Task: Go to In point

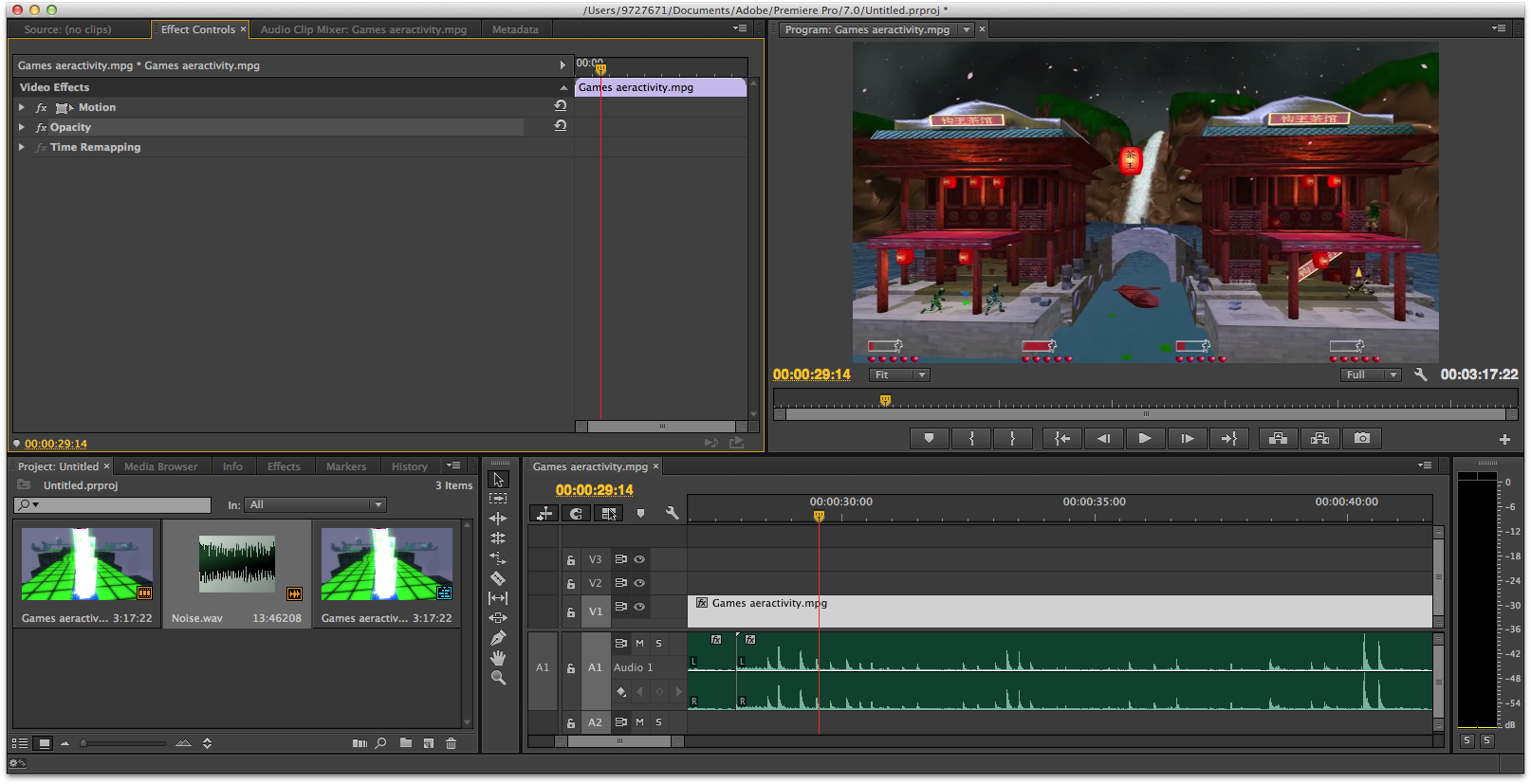Action: pyautogui.click(x=1061, y=438)
